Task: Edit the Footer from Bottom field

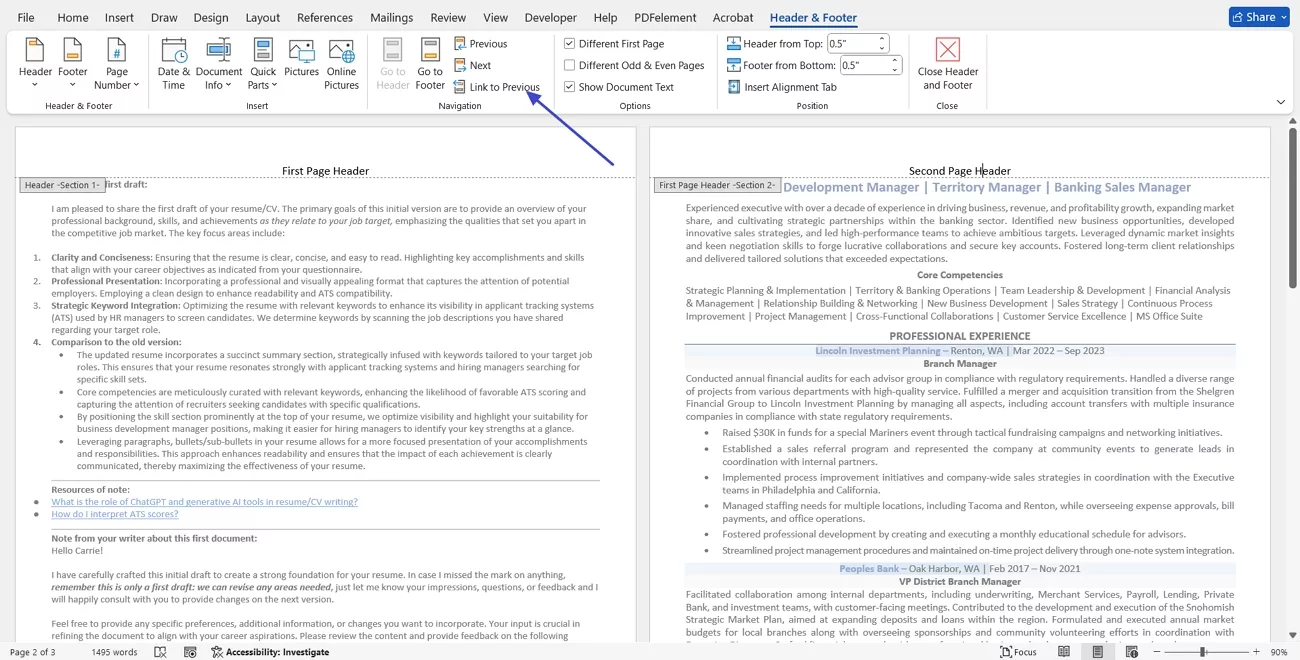Action: [865, 65]
